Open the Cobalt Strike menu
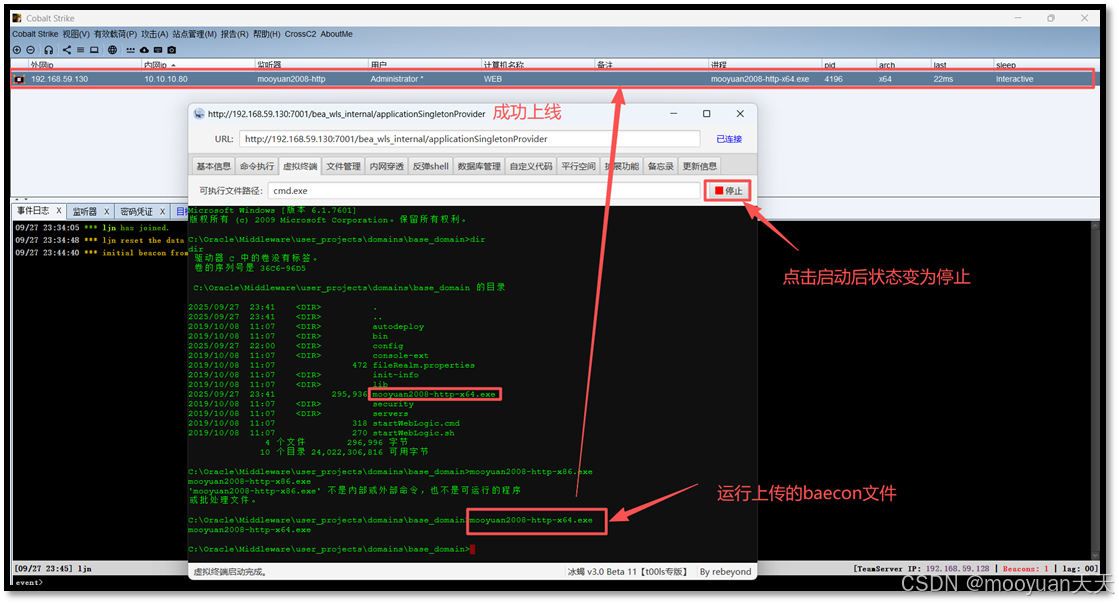The height and width of the screenshot is (604, 1119). [35, 34]
